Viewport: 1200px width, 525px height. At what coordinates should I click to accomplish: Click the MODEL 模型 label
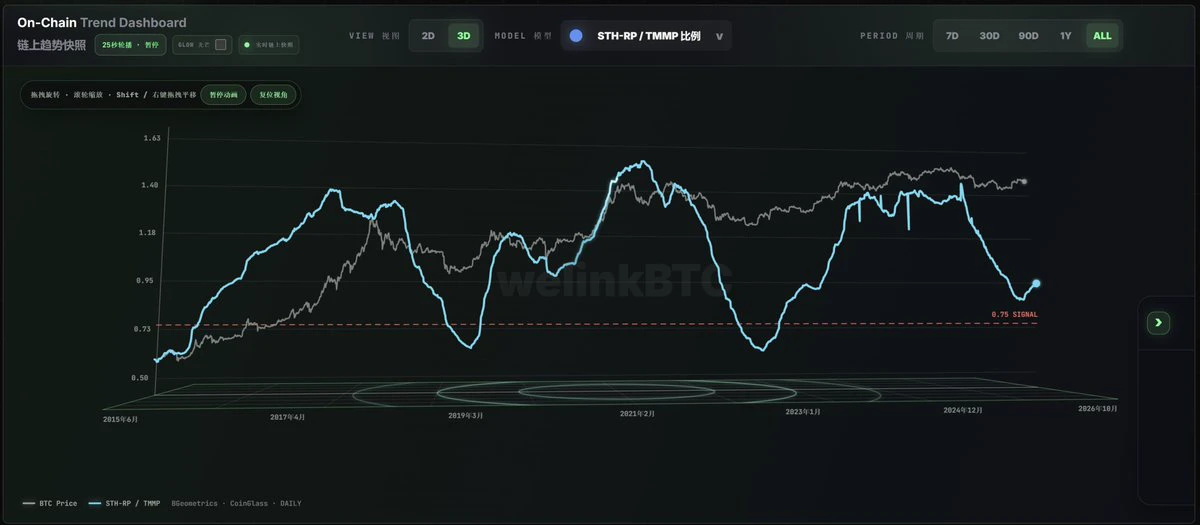coord(523,36)
